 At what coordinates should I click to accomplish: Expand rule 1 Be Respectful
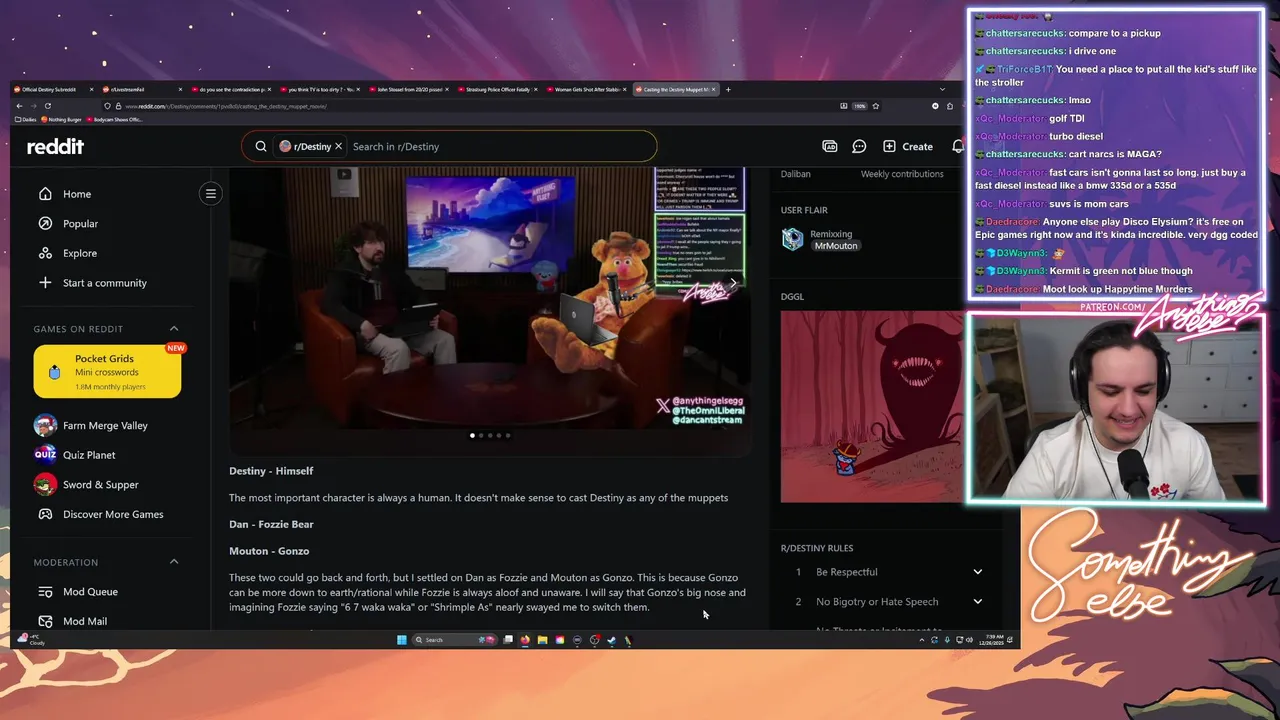(978, 572)
